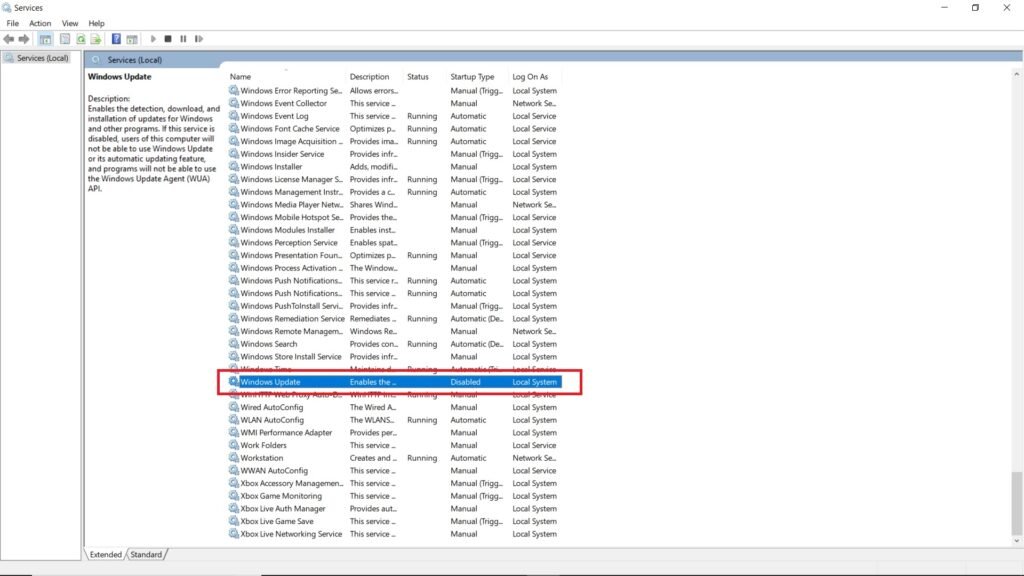1024x576 pixels.
Task: Select the Windows Search service entry
Action: click(x=265, y=343)
